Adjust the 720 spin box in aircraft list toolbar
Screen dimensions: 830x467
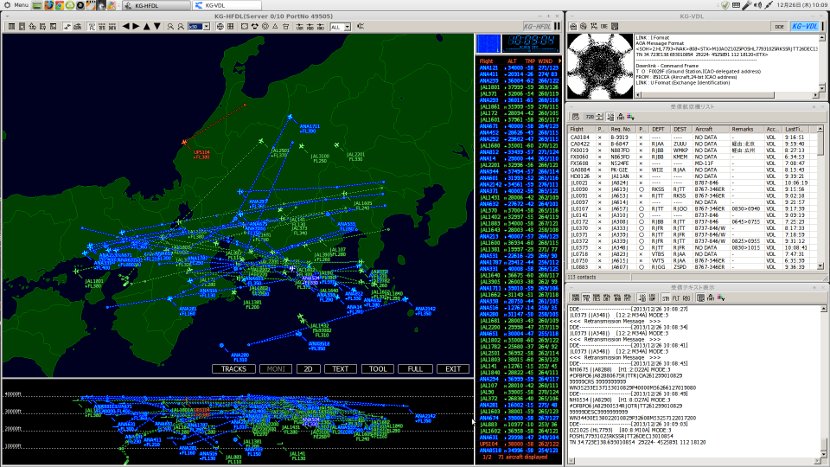coord(593,116)
